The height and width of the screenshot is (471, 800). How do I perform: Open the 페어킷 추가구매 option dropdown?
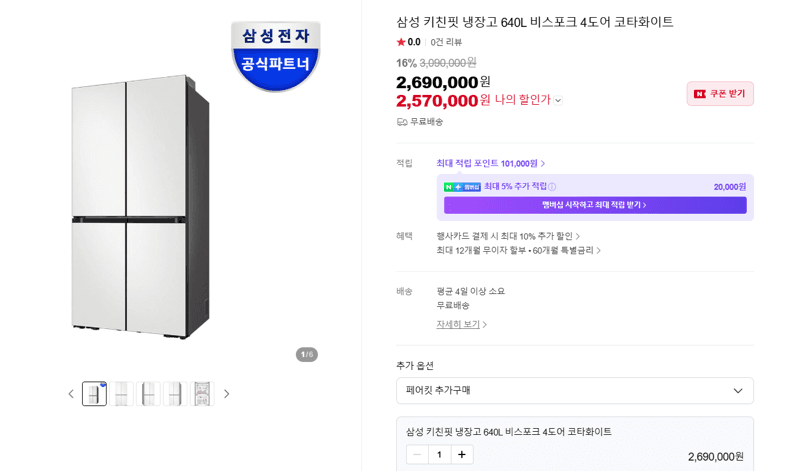click(x=574, y=390)
